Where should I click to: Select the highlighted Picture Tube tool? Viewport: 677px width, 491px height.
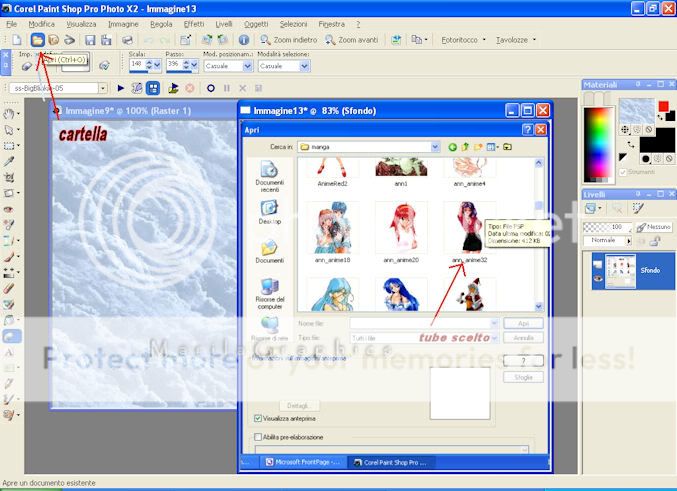12,336
